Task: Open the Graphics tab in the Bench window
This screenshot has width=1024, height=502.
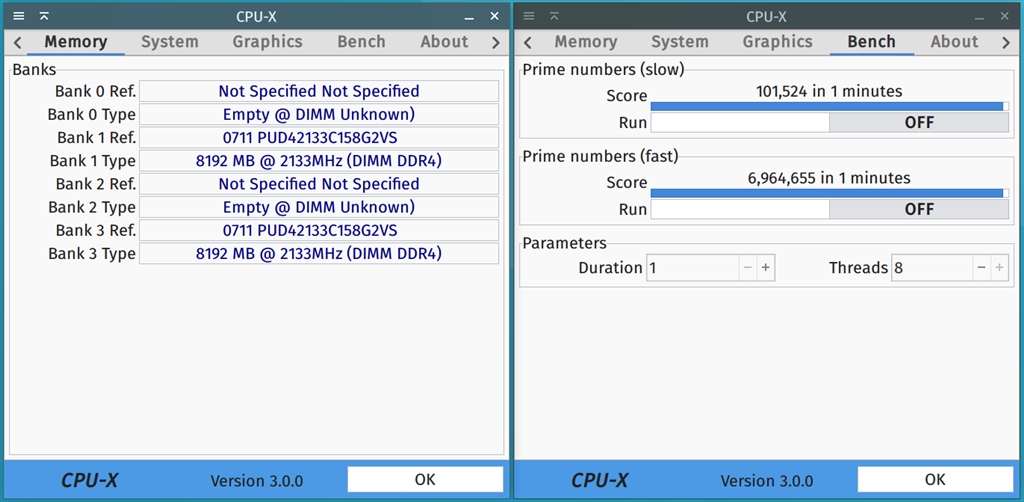Action: click(x=777, y=42)
